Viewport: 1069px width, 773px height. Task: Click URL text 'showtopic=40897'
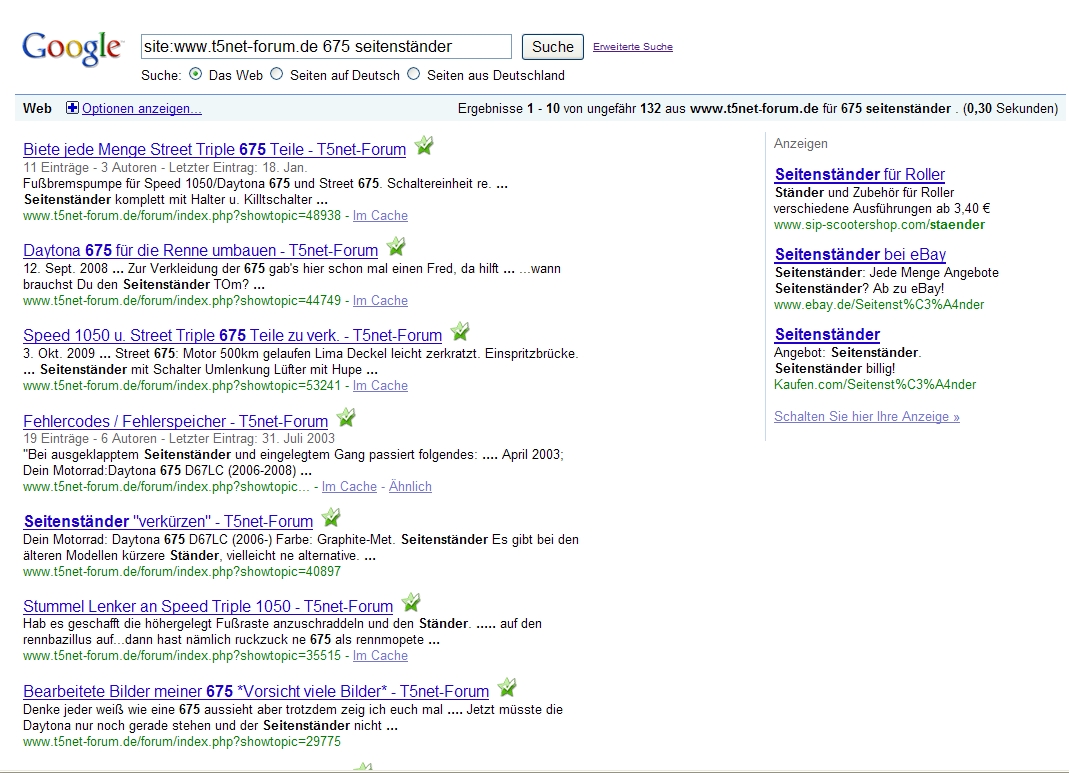pyautogui.click(x=288, y=572)
